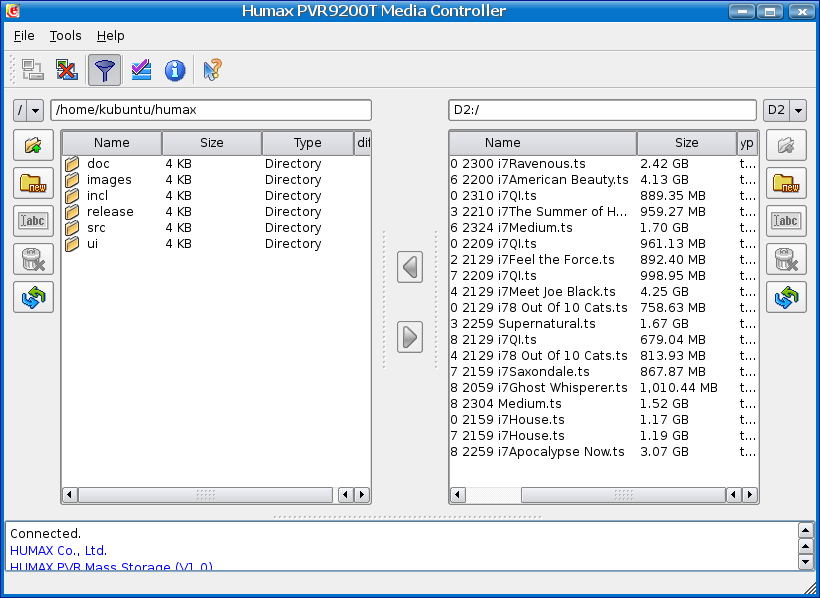820x598 pixels.
Task: Click disabled up-folder icon in device panel
Action: (x=787, y=145)
